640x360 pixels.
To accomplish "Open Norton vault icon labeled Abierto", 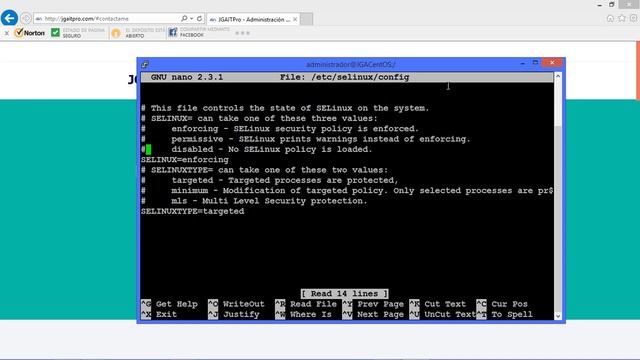I will 116,33.
